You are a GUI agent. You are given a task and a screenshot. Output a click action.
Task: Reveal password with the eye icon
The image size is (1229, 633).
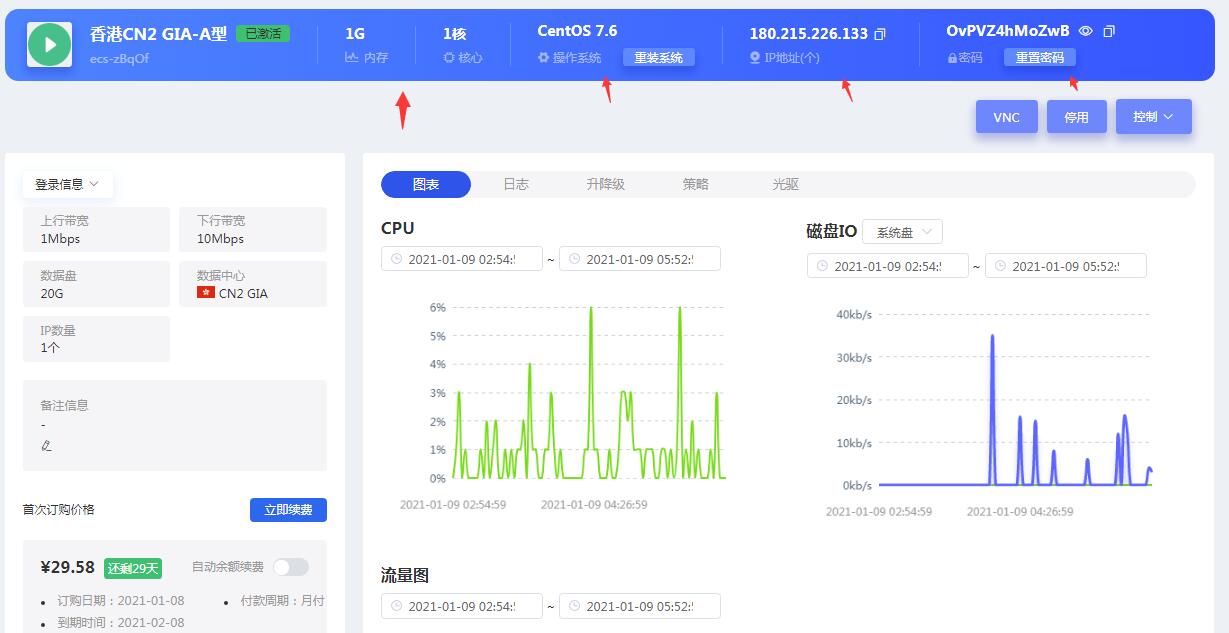pyautogui.click(x=1086, y=31)
